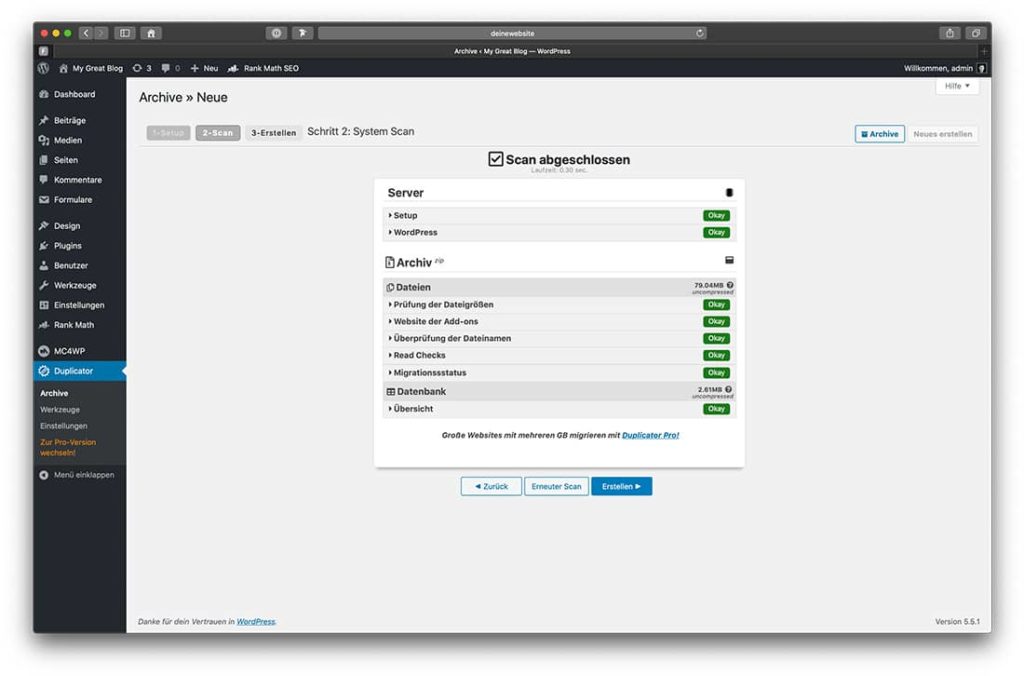Click the 2-Scan step button

pyautogui.click(x=217, y=133)
